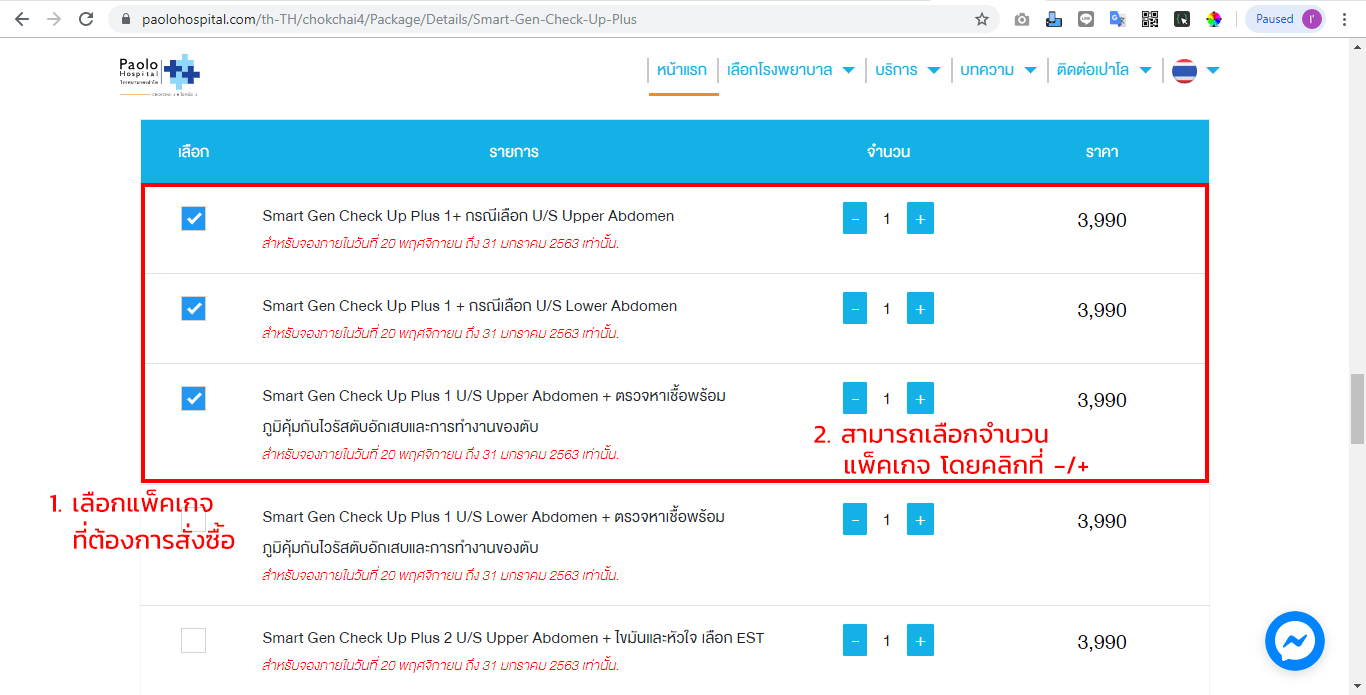This screenshot has width=1366, height=695.
Task: Click the address bar URL
Action: coord(389,19)
